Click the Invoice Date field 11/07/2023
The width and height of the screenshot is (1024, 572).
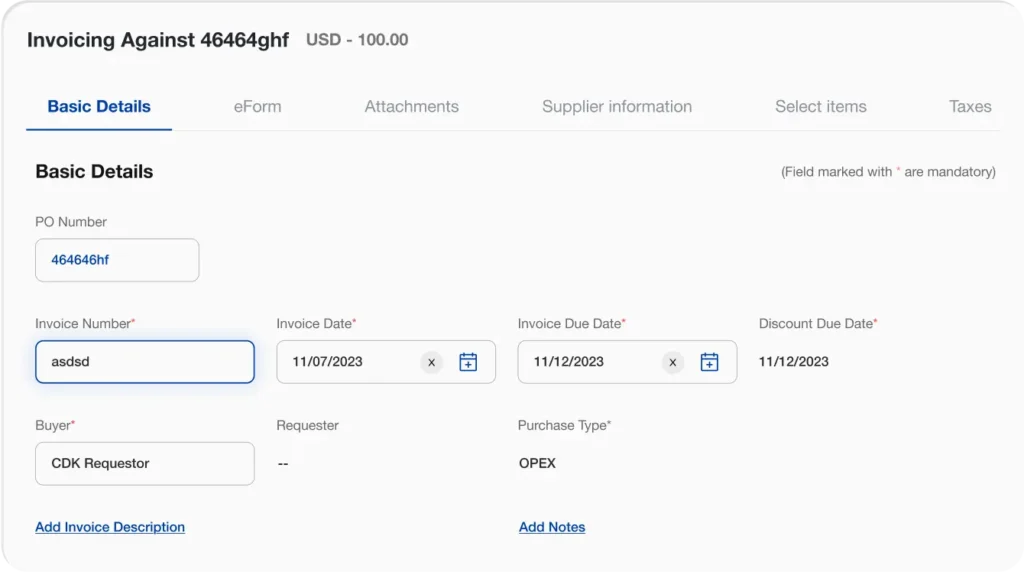[386, 362]
